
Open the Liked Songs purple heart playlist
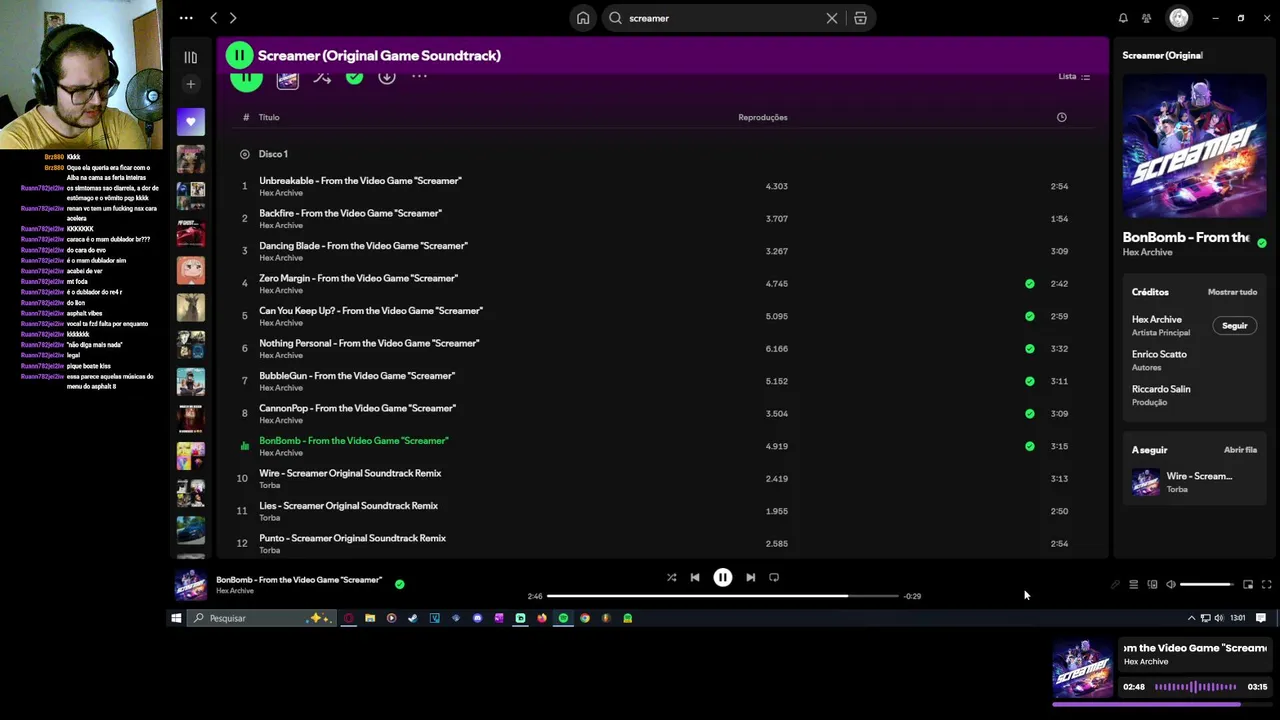pyautogui.click(x=190, y=122)
